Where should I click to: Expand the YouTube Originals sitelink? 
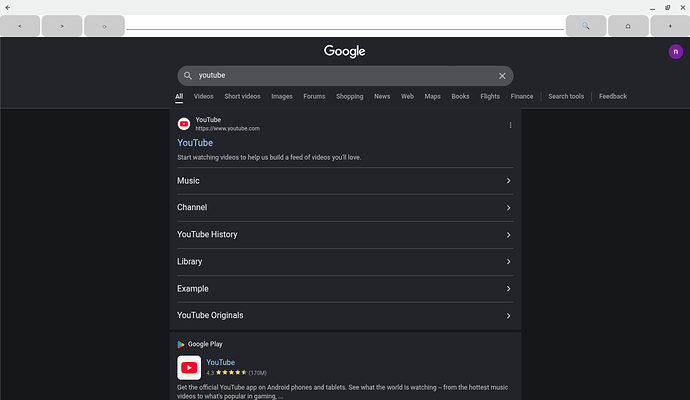tap(345, 316)
